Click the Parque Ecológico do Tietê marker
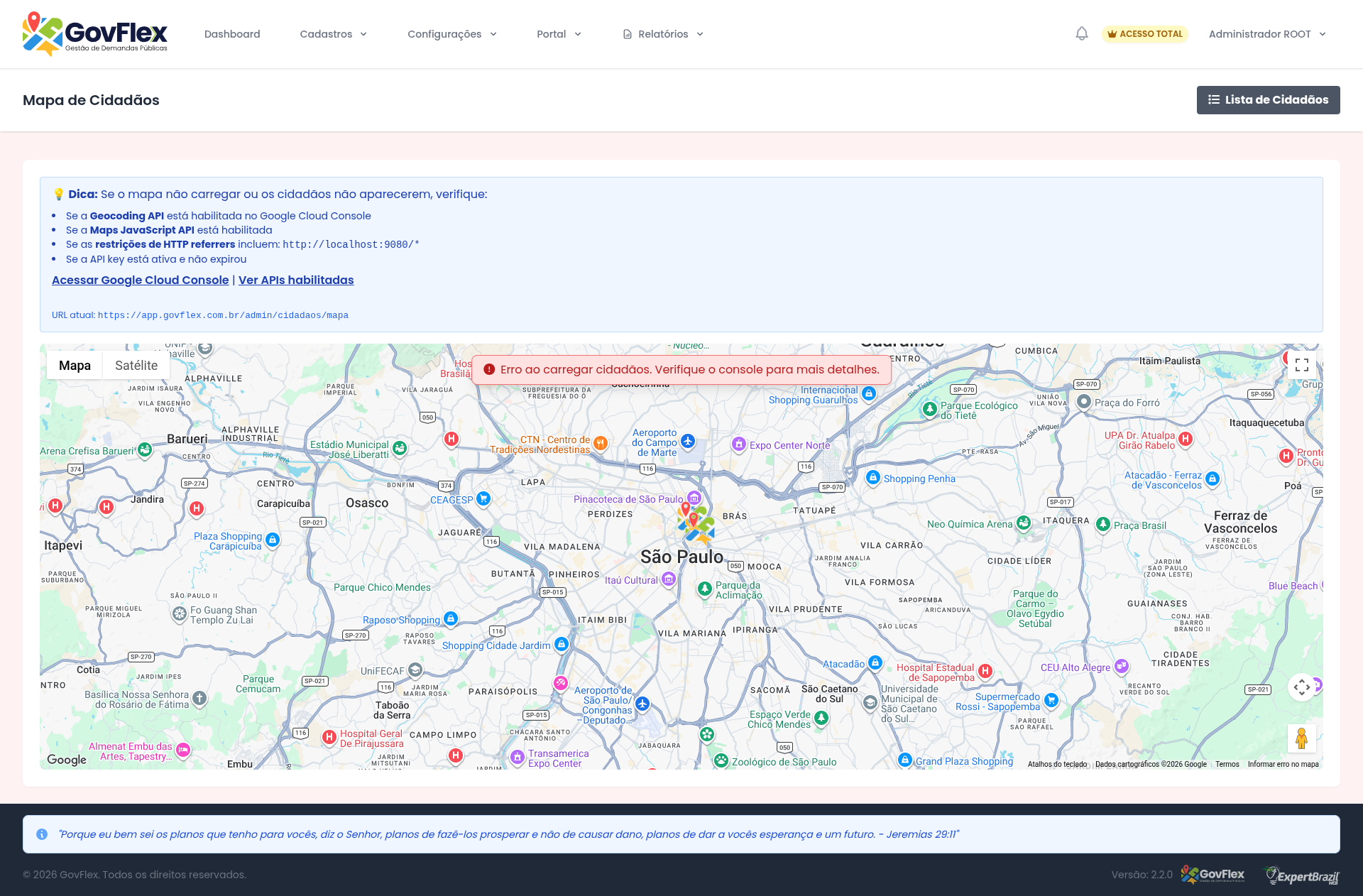Viewport: 1363px width, 896px height. 929,409
